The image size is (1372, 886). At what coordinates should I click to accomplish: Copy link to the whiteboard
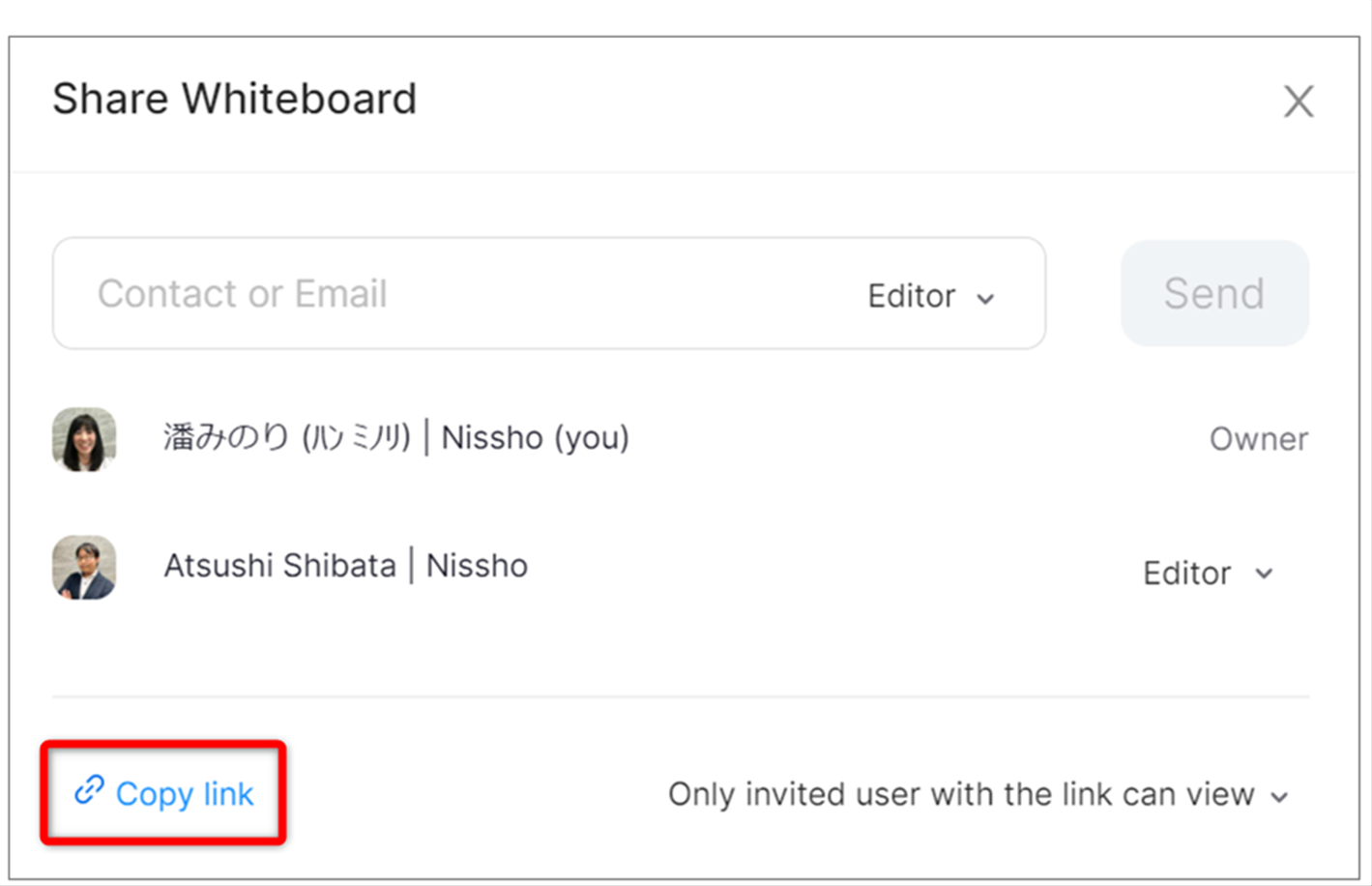pos(163,793)
